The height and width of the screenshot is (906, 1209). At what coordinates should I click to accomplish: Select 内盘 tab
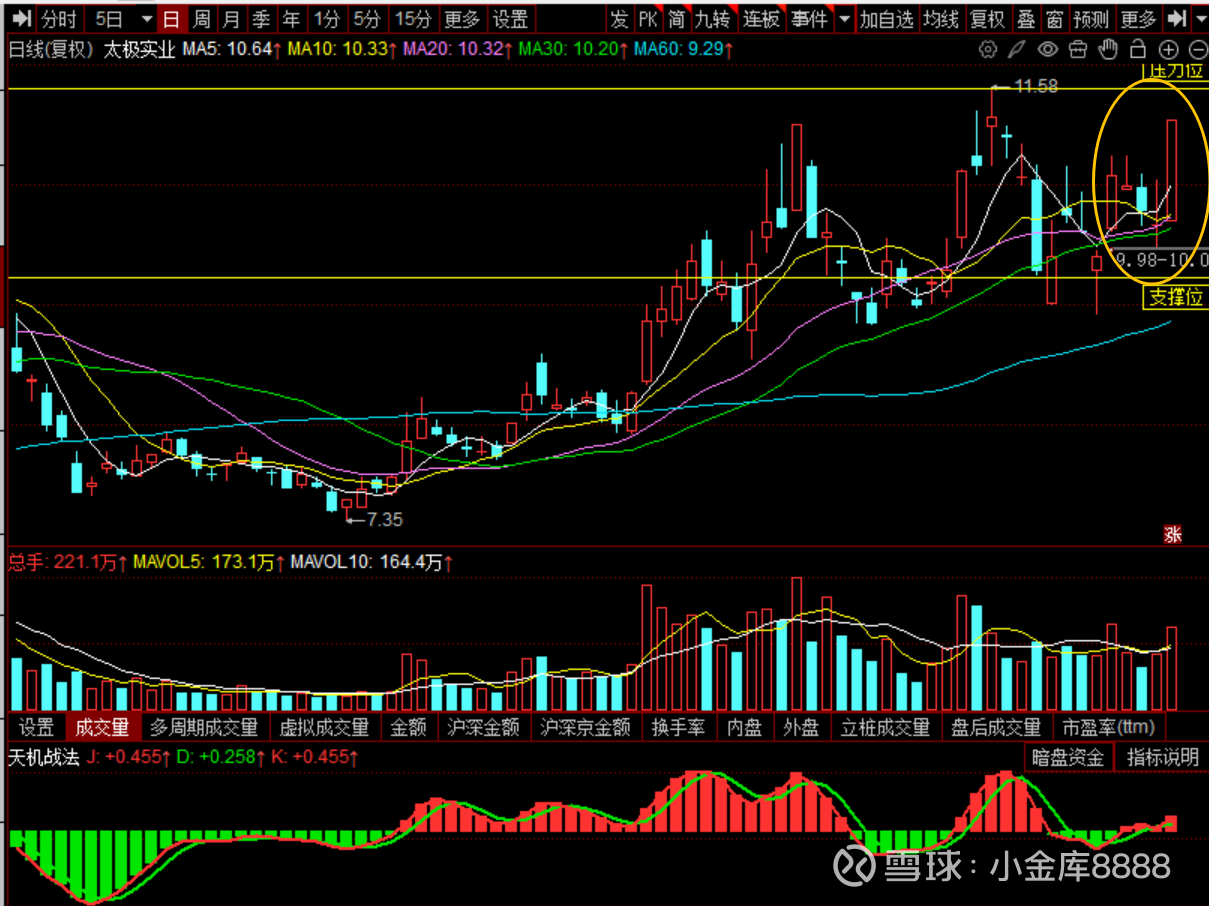pyautogui.click(x=745, y=727)
